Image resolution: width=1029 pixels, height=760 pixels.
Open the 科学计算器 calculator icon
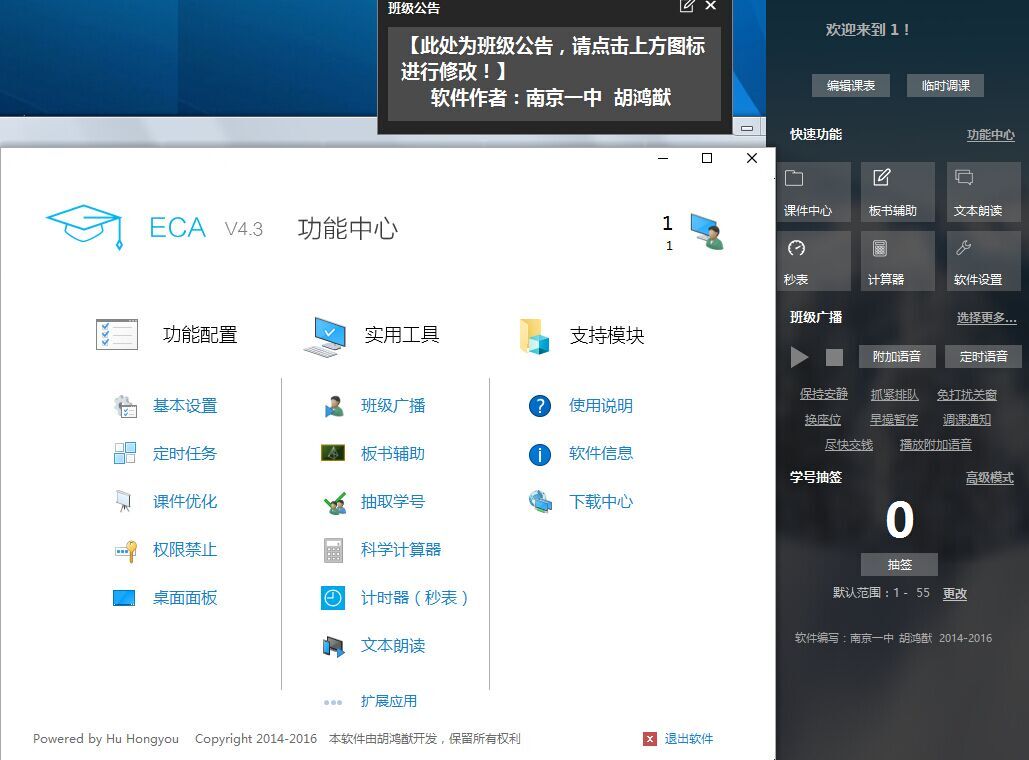pos(333,550)
